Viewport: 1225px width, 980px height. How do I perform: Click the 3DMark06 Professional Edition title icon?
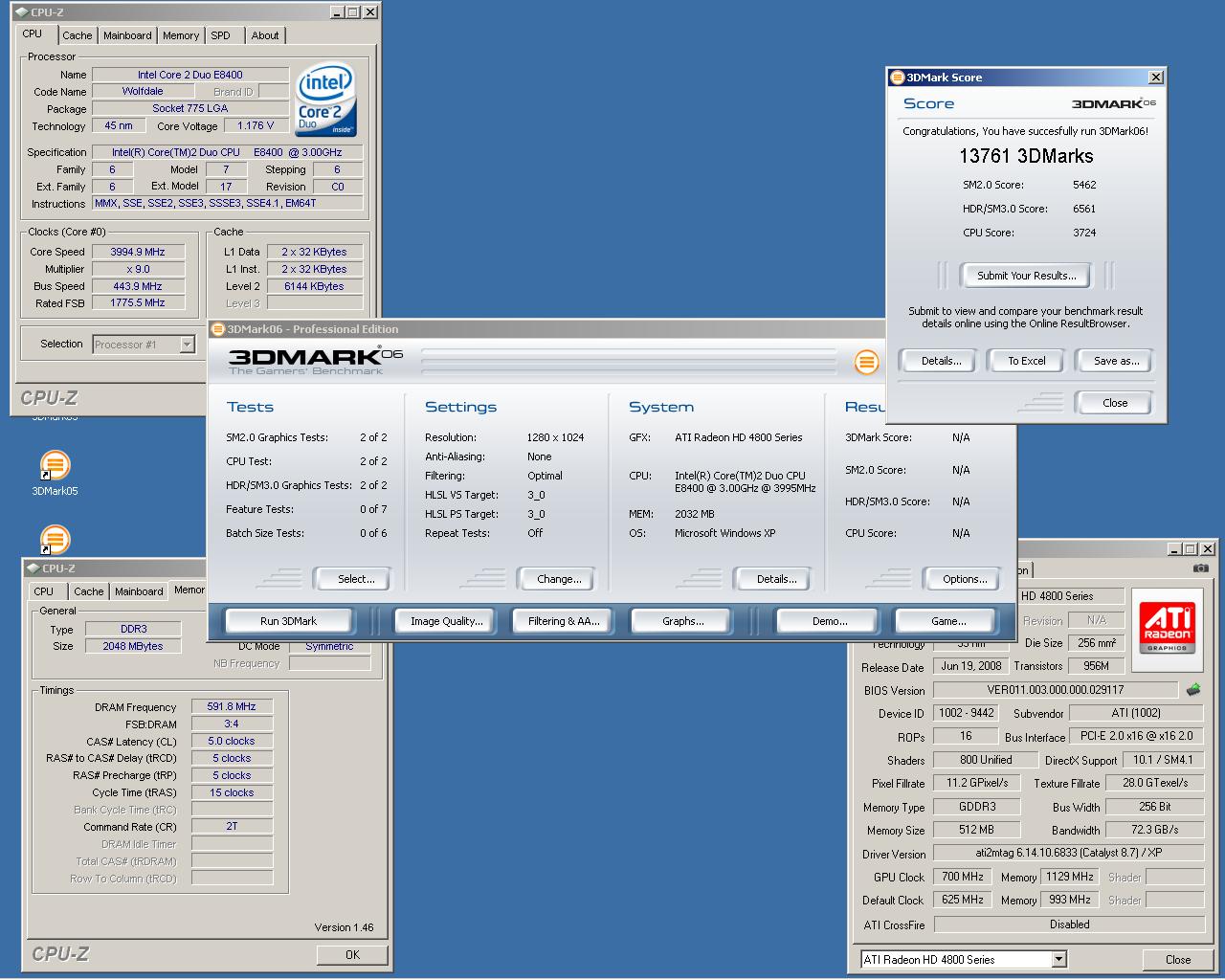pyautogui.click(x=218, y=329)
